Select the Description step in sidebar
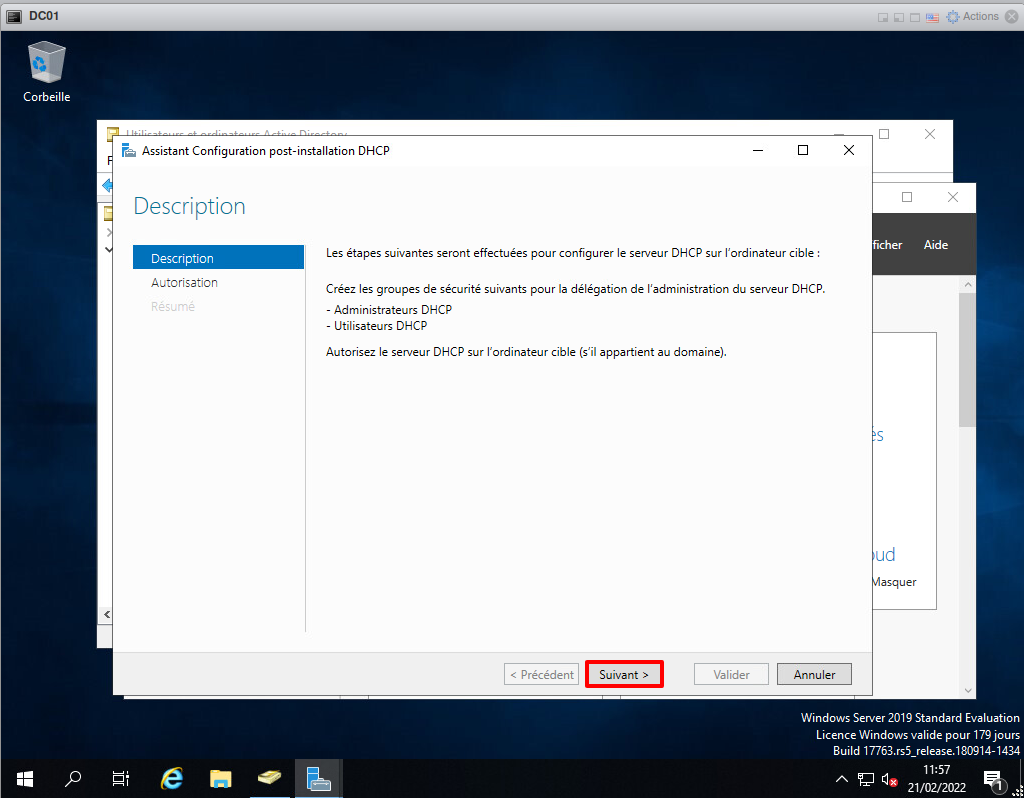1024x798 pixels. click(x=182, y=258)
